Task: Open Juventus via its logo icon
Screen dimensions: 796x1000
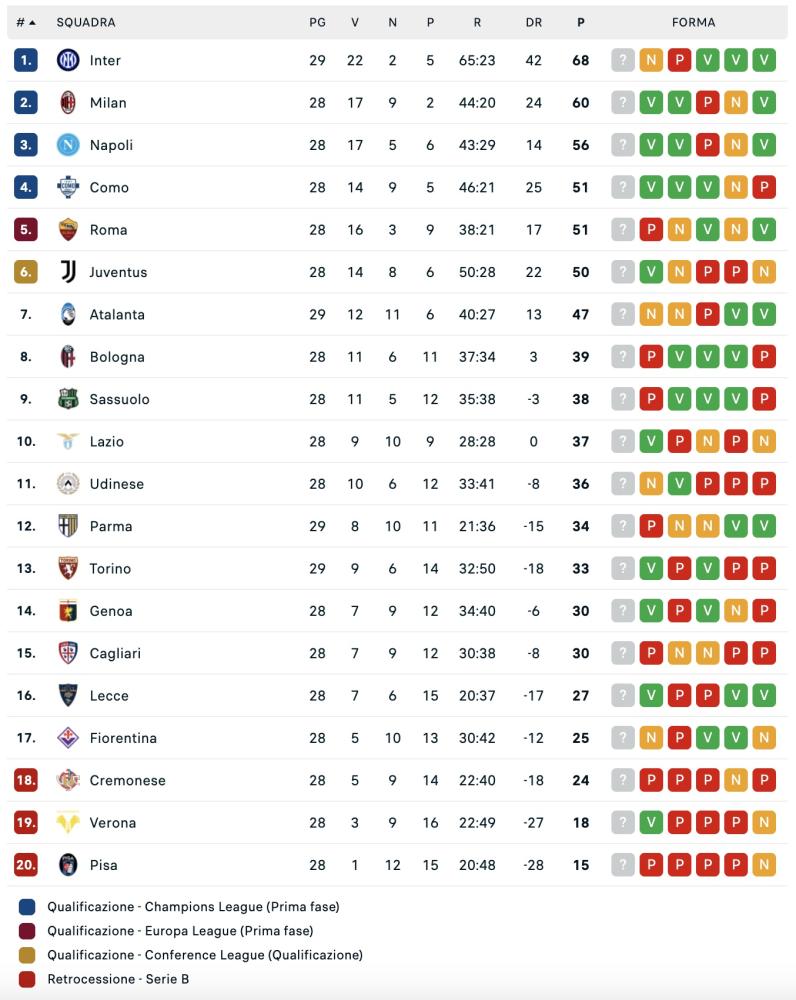Action: coord(68,272)
